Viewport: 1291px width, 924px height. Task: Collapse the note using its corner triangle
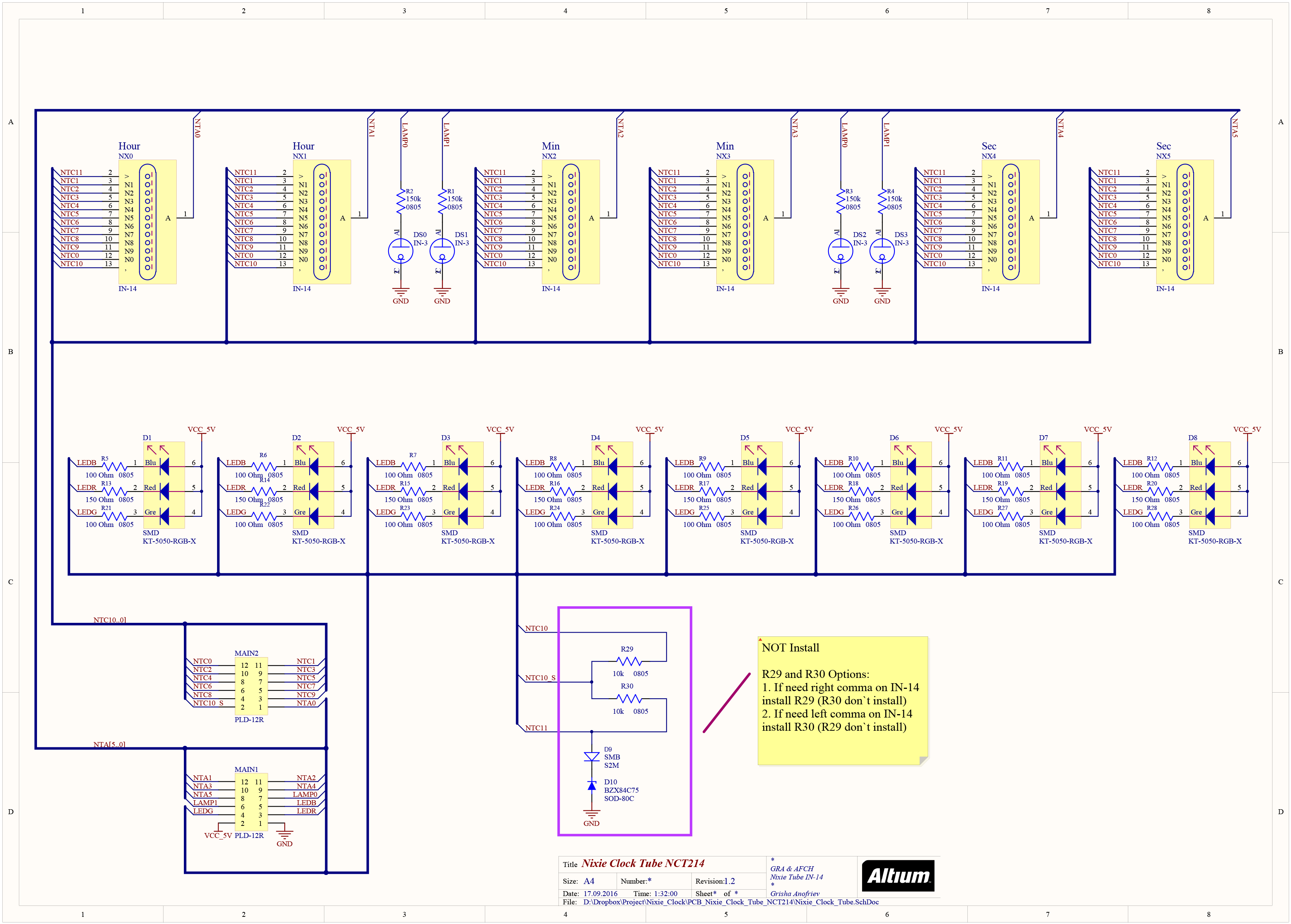(x=760, y=639)
